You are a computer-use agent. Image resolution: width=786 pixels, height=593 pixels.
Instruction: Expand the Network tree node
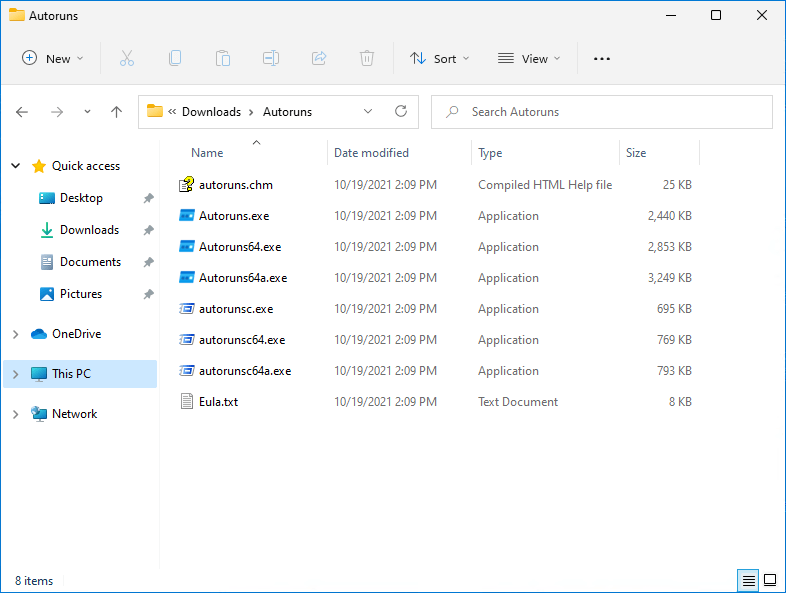tap(16, 414)
